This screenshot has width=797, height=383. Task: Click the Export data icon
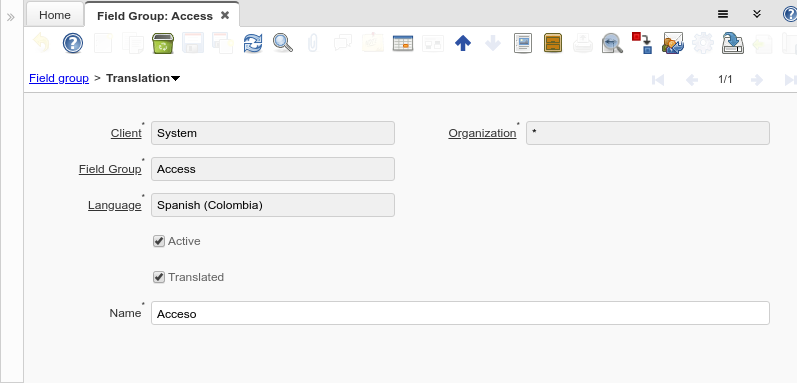pos(732,43)
